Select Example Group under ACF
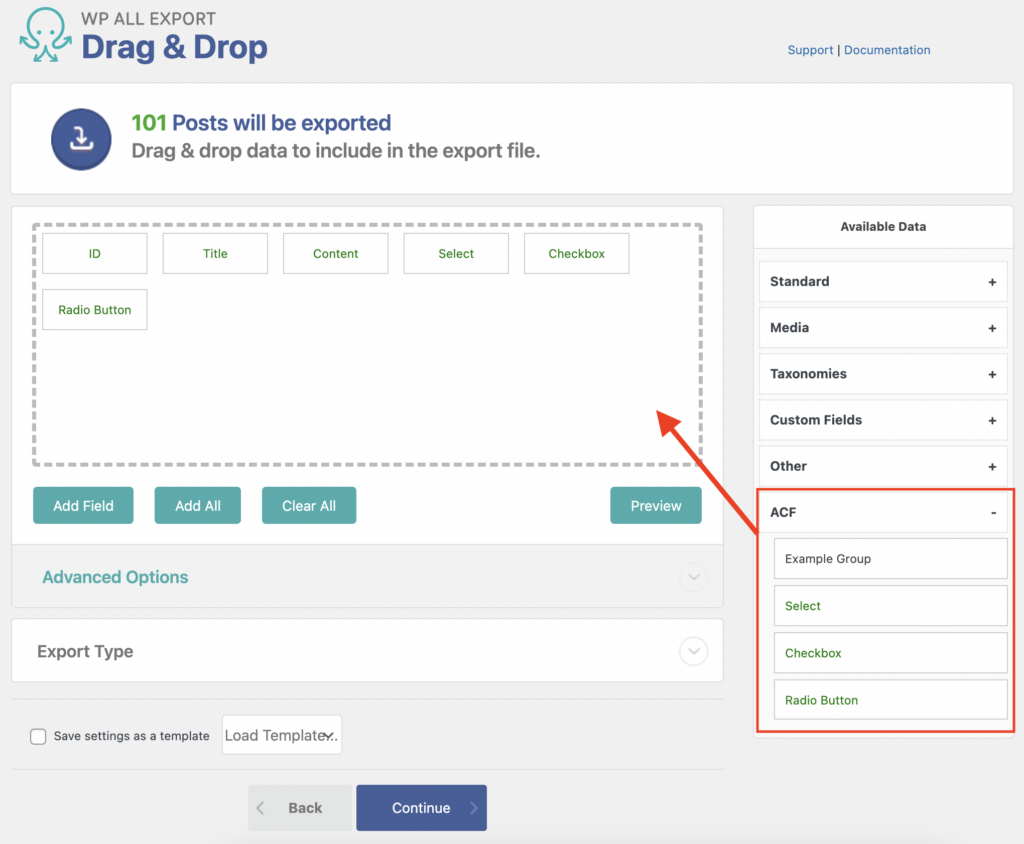1024x844 pixels. 889,558
